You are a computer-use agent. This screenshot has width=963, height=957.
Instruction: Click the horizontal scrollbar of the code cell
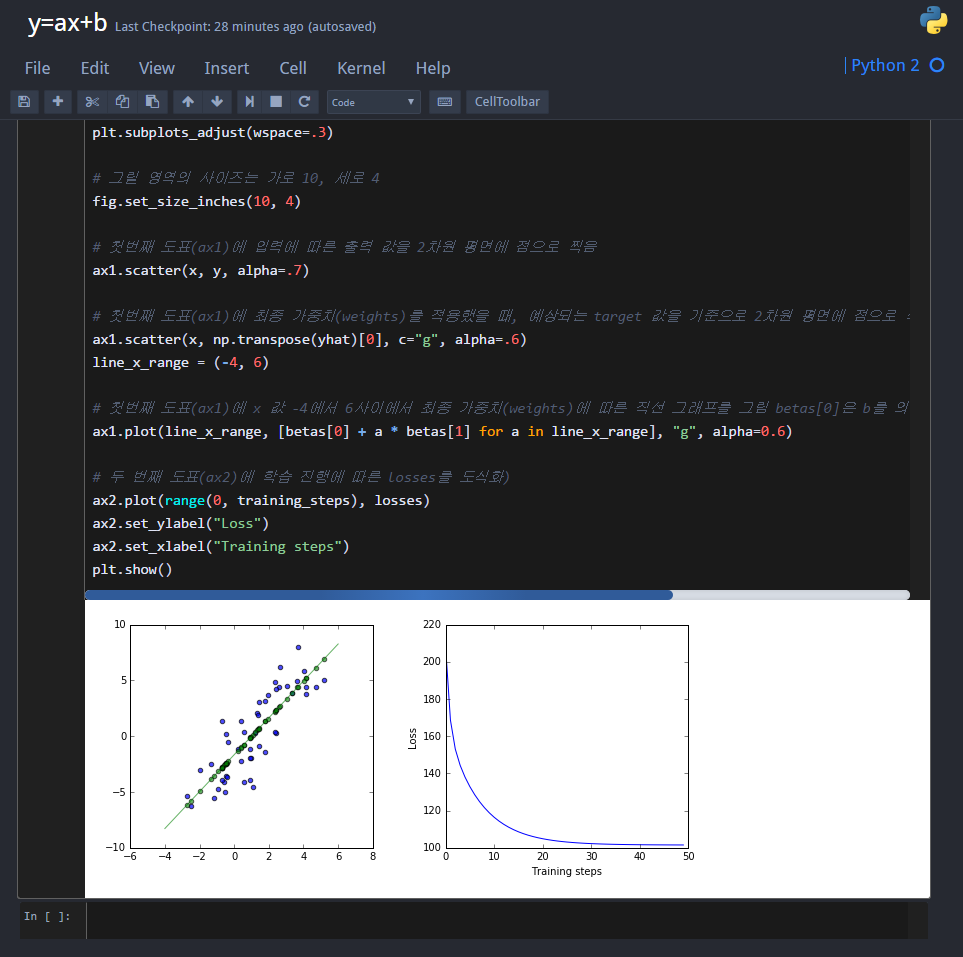click(x=378, y=595)
